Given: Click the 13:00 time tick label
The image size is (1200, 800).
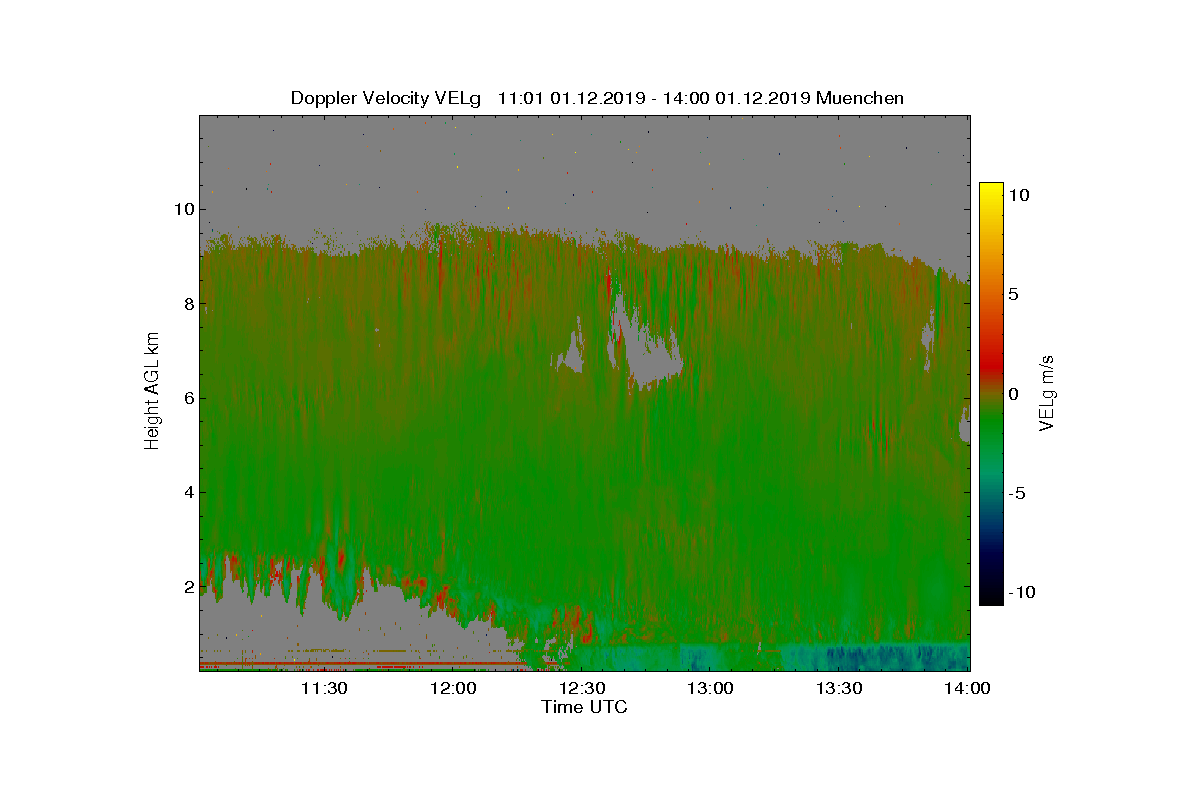Looking at the screenshot, I should pyautogui.click(x=712, y=688).
